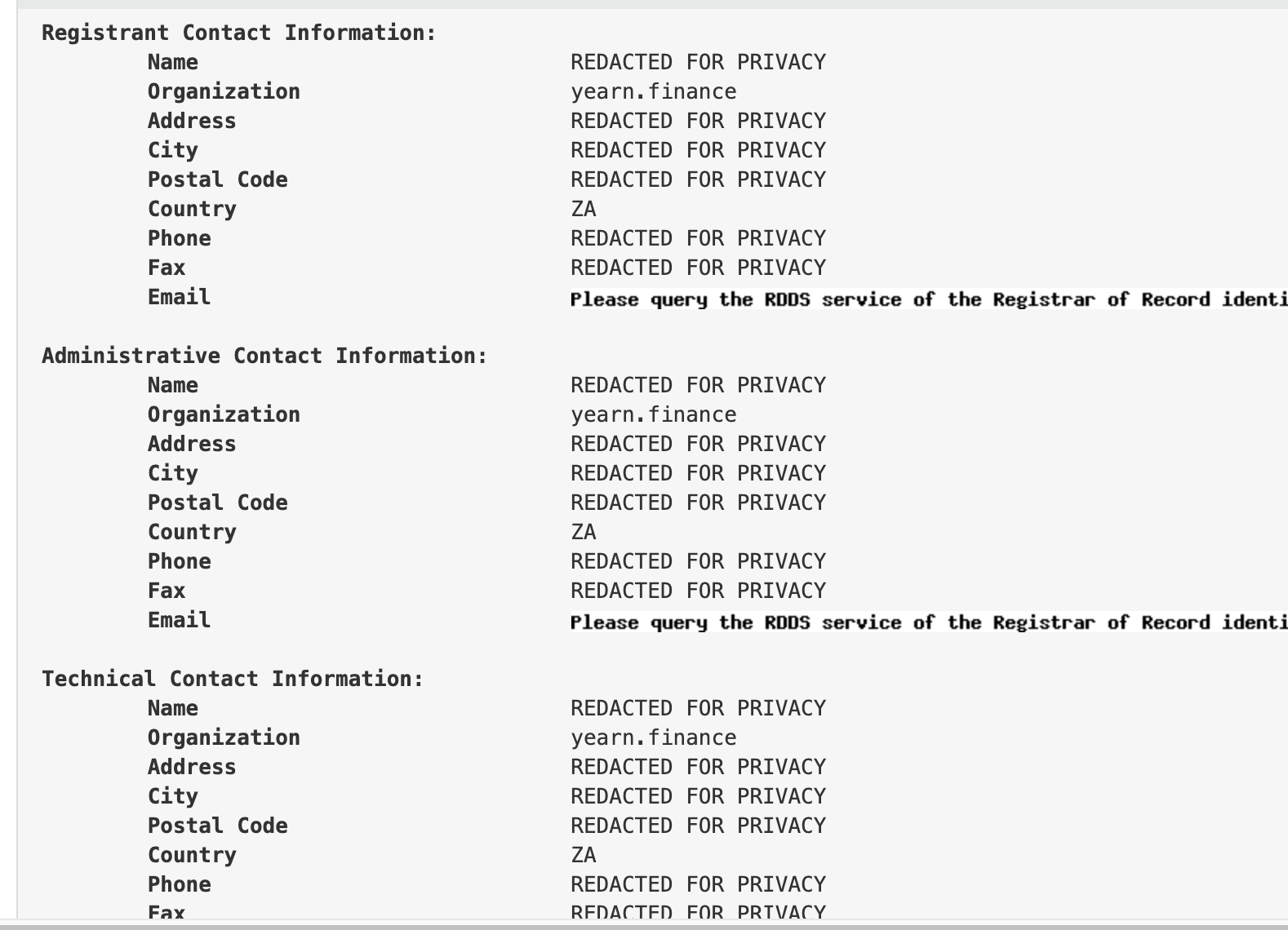1288x930 pixels.
Task: Click the Registrant Fax label
Action: (x=167, y=268)
